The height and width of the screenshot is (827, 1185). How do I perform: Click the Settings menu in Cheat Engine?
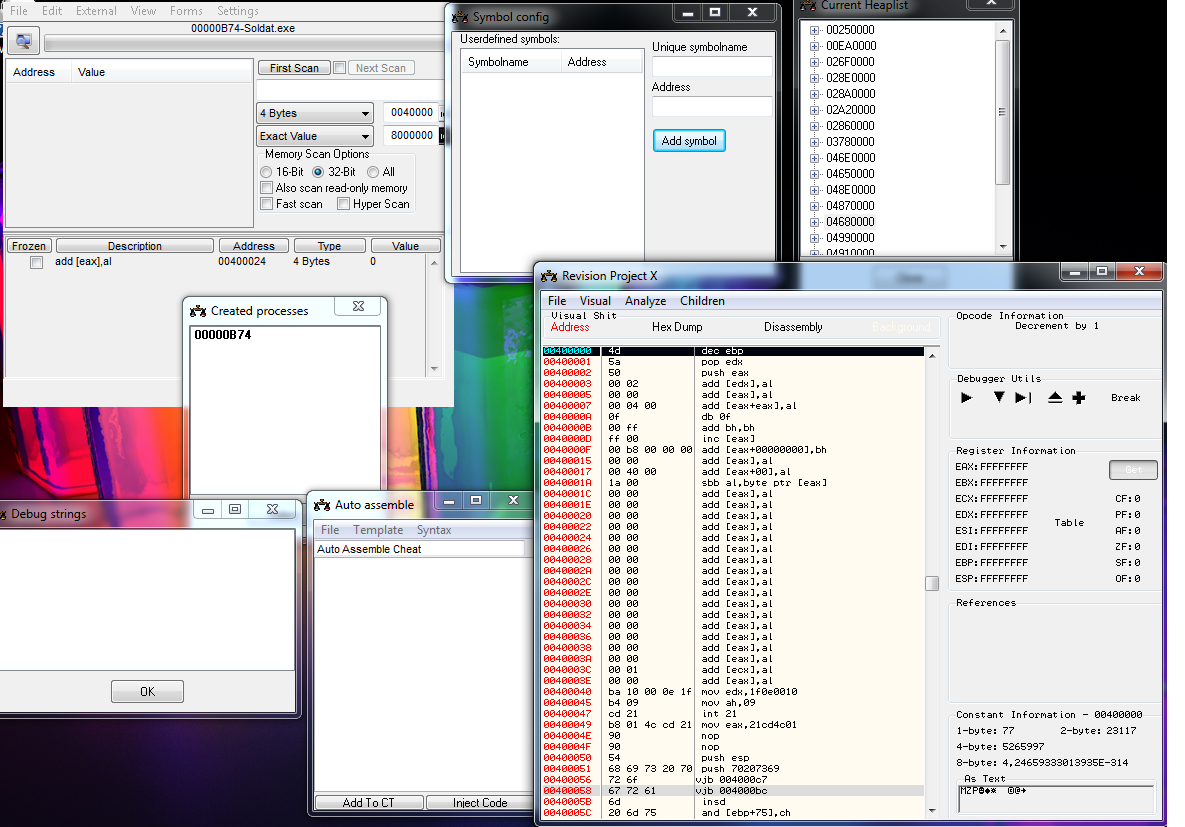pos(237,11)
